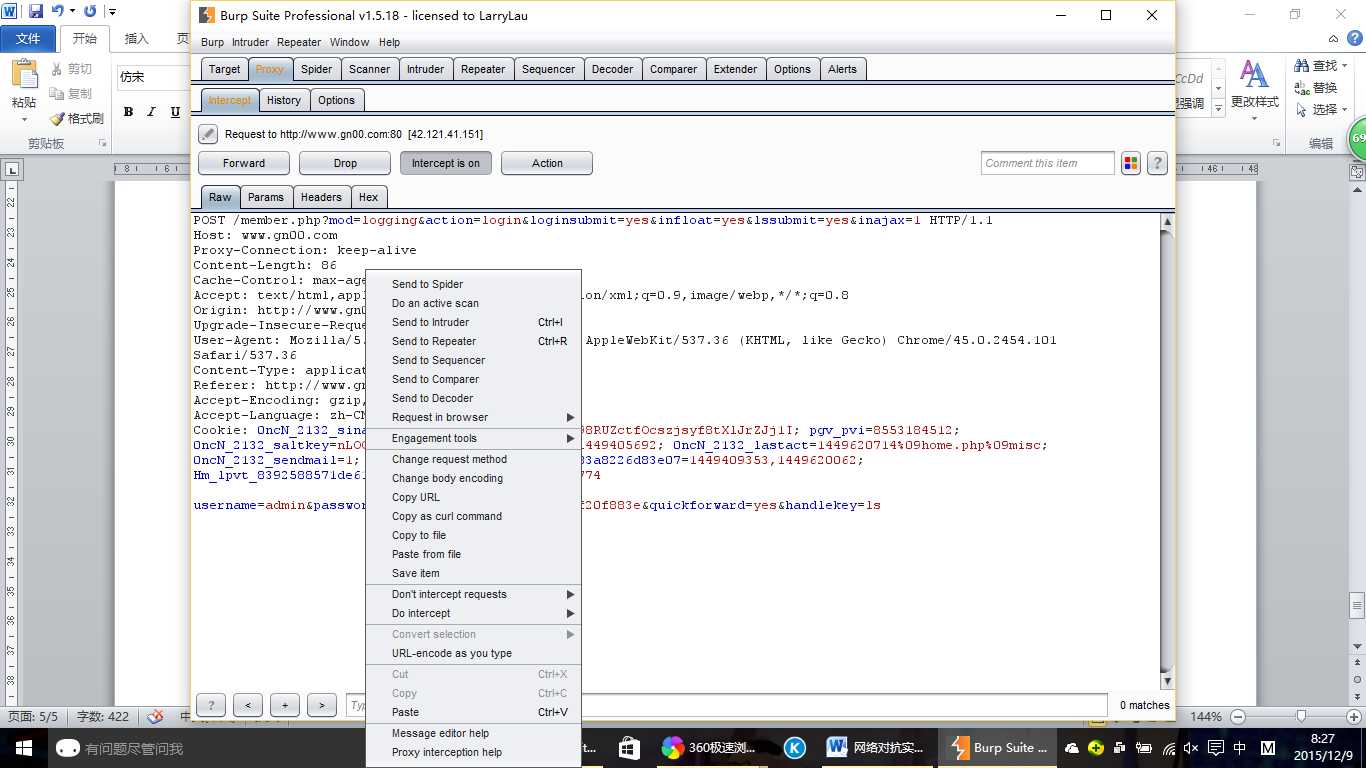The image size is (1366, 768).
Task: Click the Format Painter brush icon in Word
Action: point(57,118)
